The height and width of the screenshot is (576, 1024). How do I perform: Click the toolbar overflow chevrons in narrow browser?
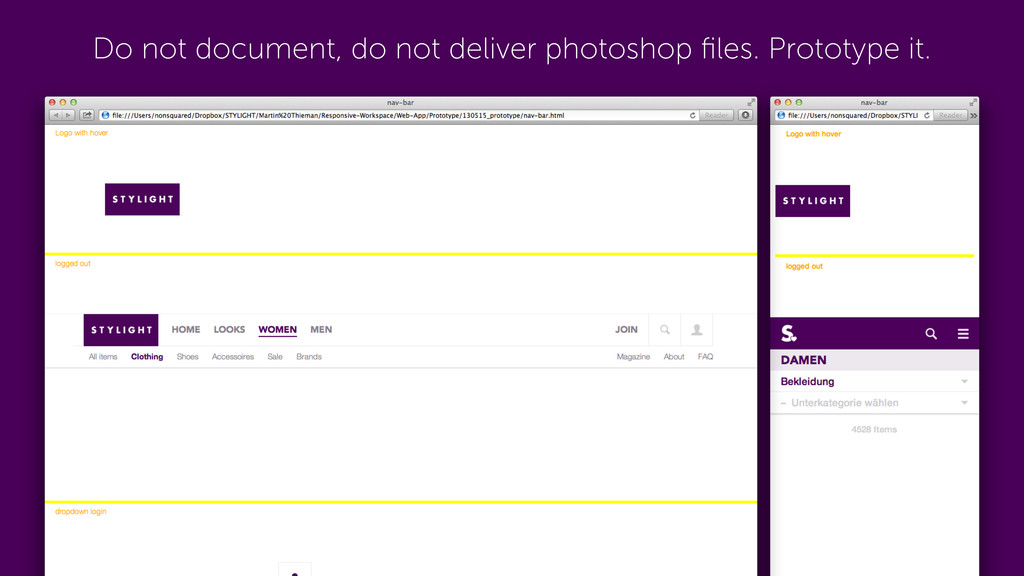973,116
